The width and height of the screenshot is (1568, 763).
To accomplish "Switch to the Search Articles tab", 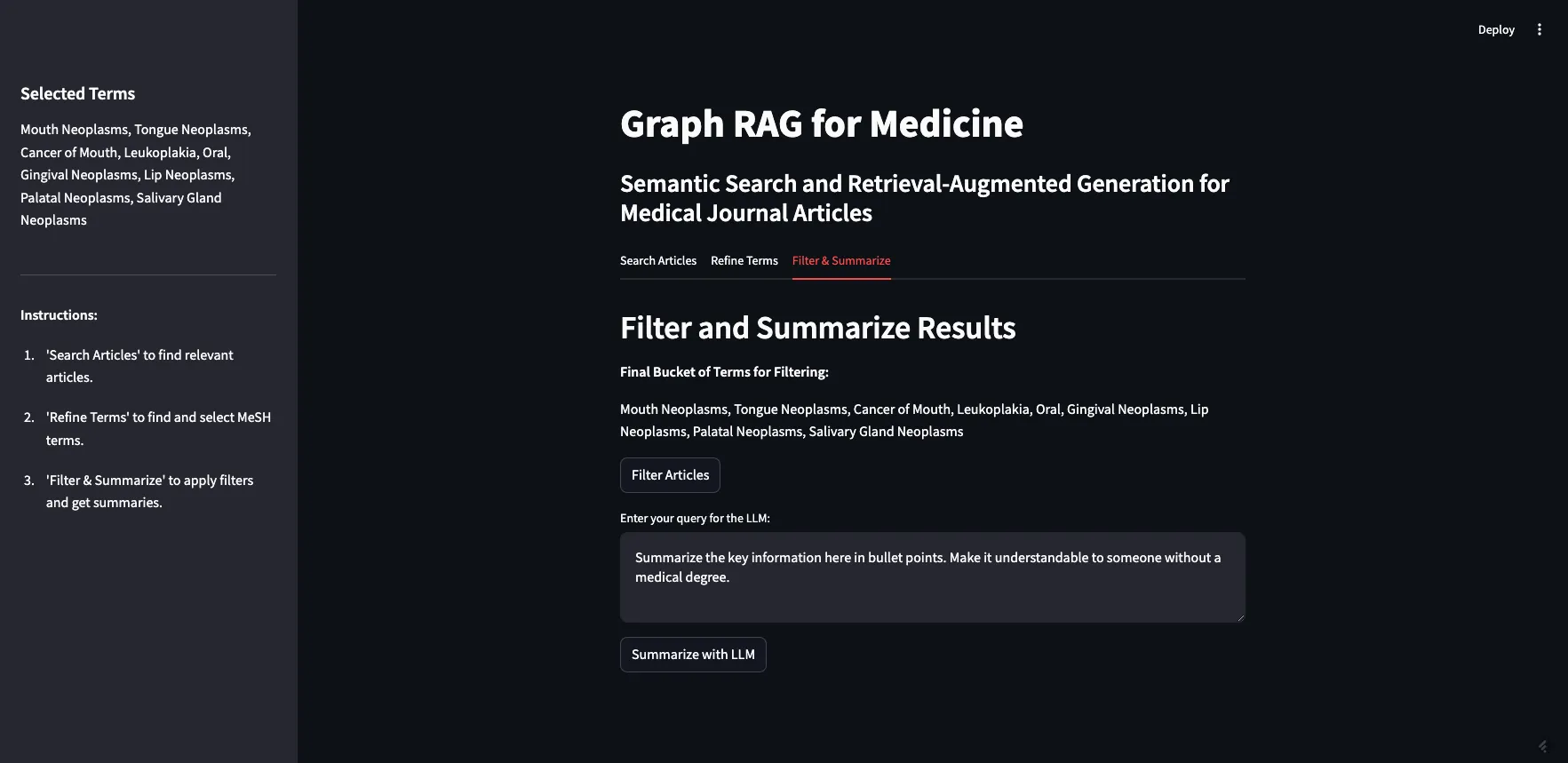I will point(658,260).
